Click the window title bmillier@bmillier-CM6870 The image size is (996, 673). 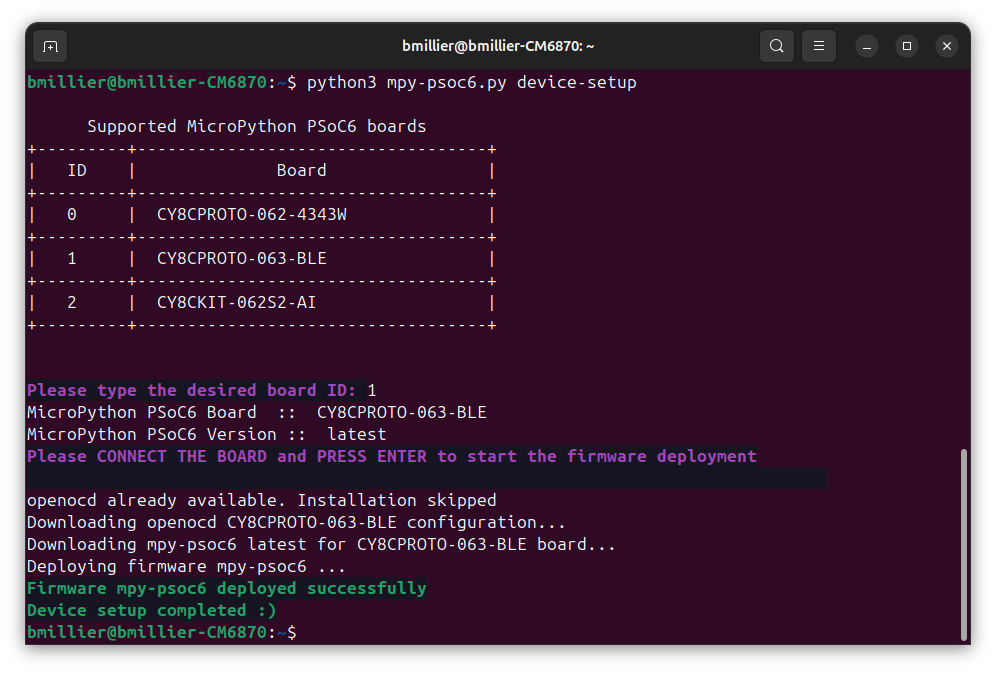point(498,46)
